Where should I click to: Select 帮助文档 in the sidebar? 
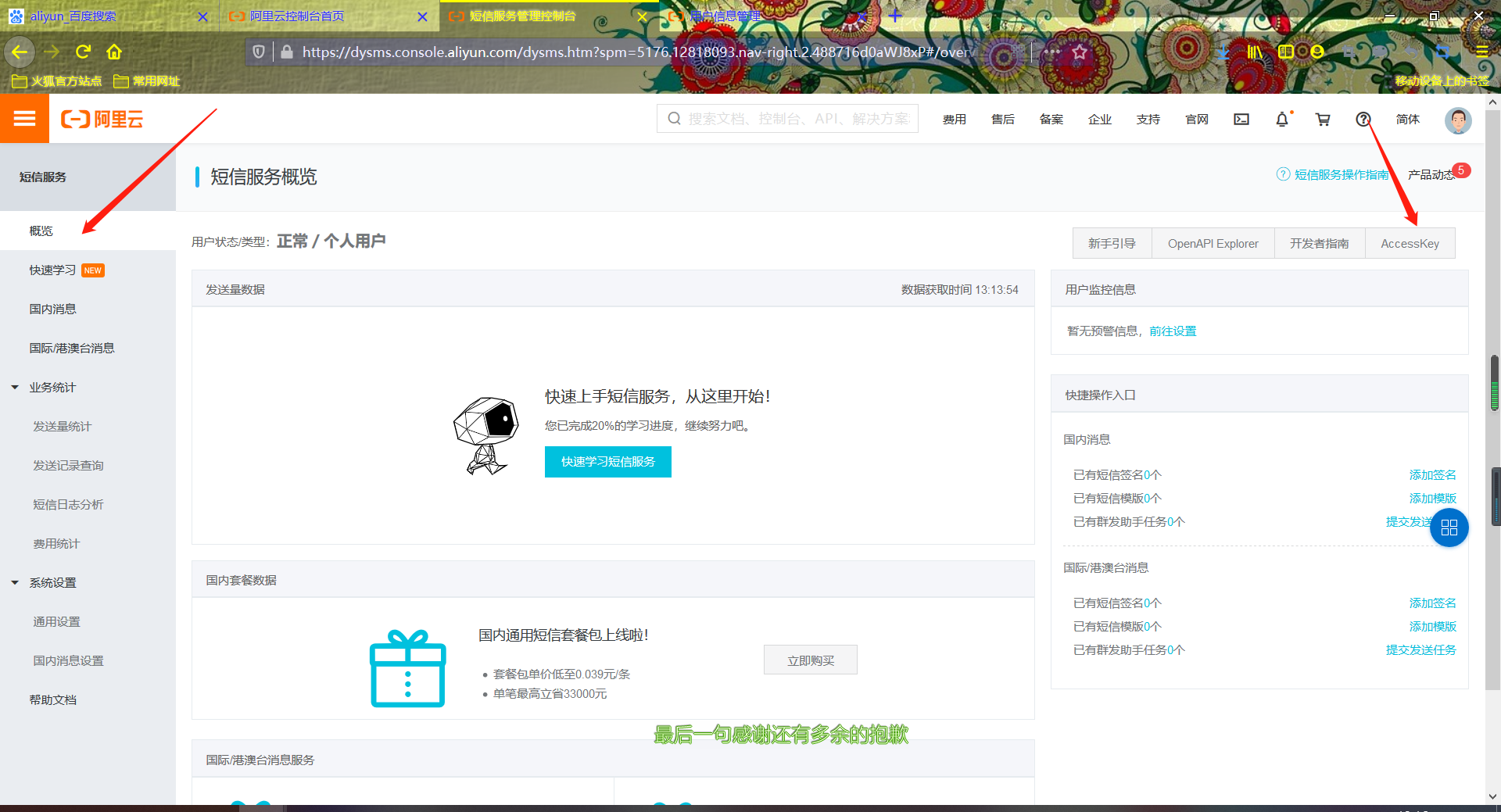(52, 699)
